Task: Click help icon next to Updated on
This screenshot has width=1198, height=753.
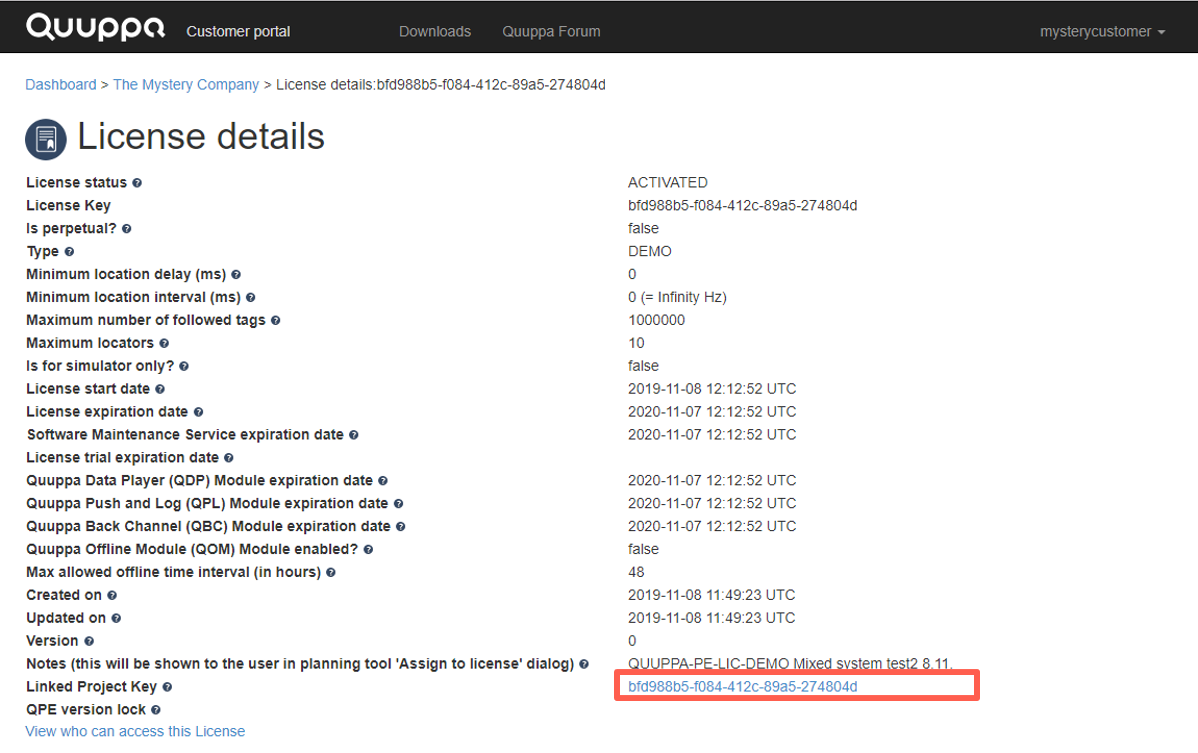Action: tap(116, 619)
